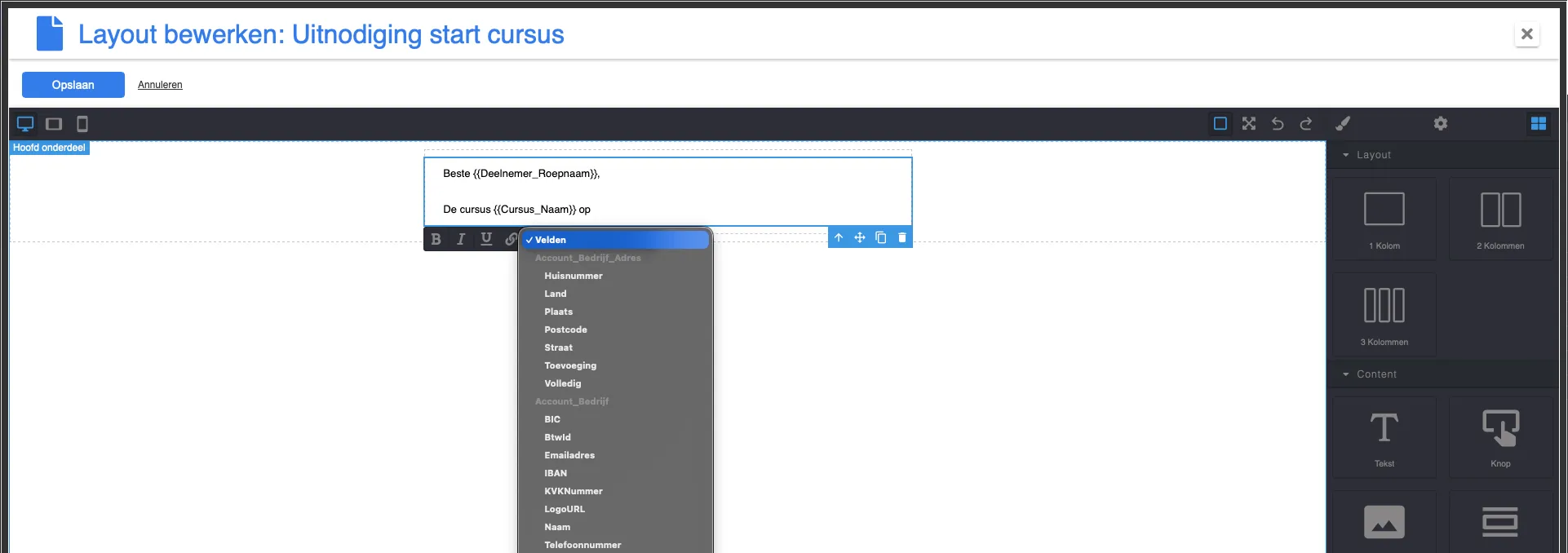Switch to tablet device preview
Image resolution: width=1568 pixels, height=553 pixels.
(x=54, y=124)
